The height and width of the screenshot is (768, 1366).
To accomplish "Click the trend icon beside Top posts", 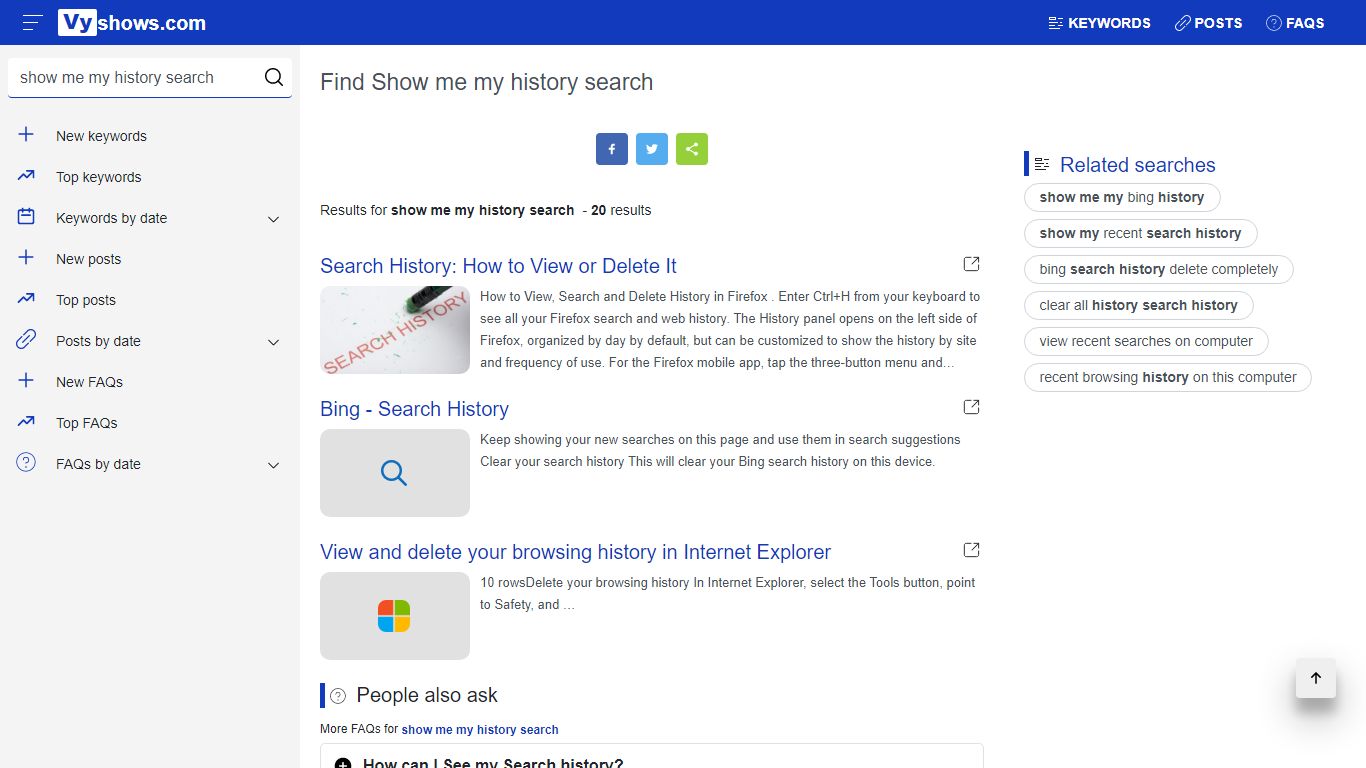I will click(x=26, y=298).
